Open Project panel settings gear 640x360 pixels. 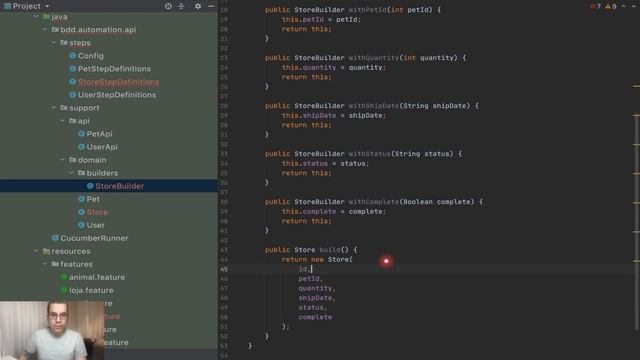pos(198,6)
